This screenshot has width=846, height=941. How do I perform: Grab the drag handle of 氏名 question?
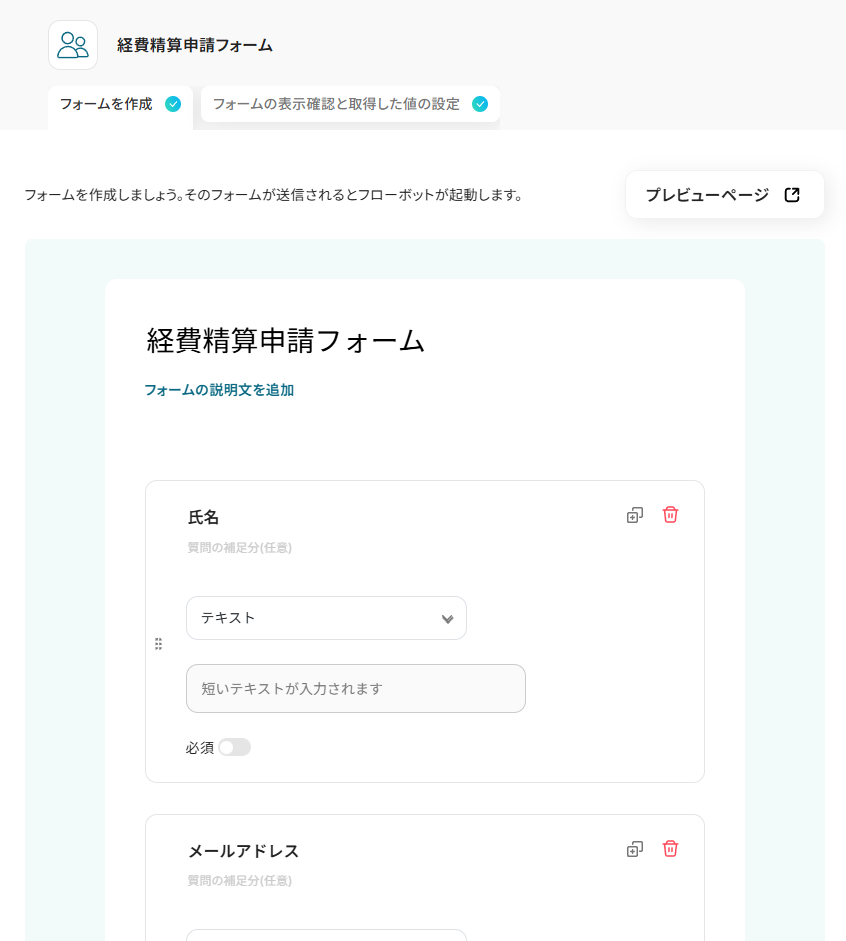tap(158, 644)
